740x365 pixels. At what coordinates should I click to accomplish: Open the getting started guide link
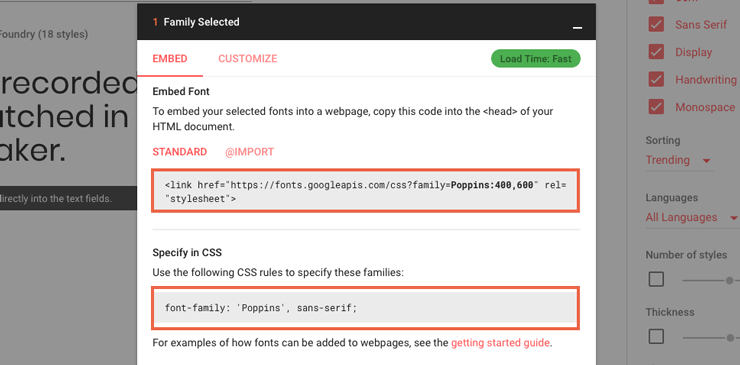click(x=500, y=343)
